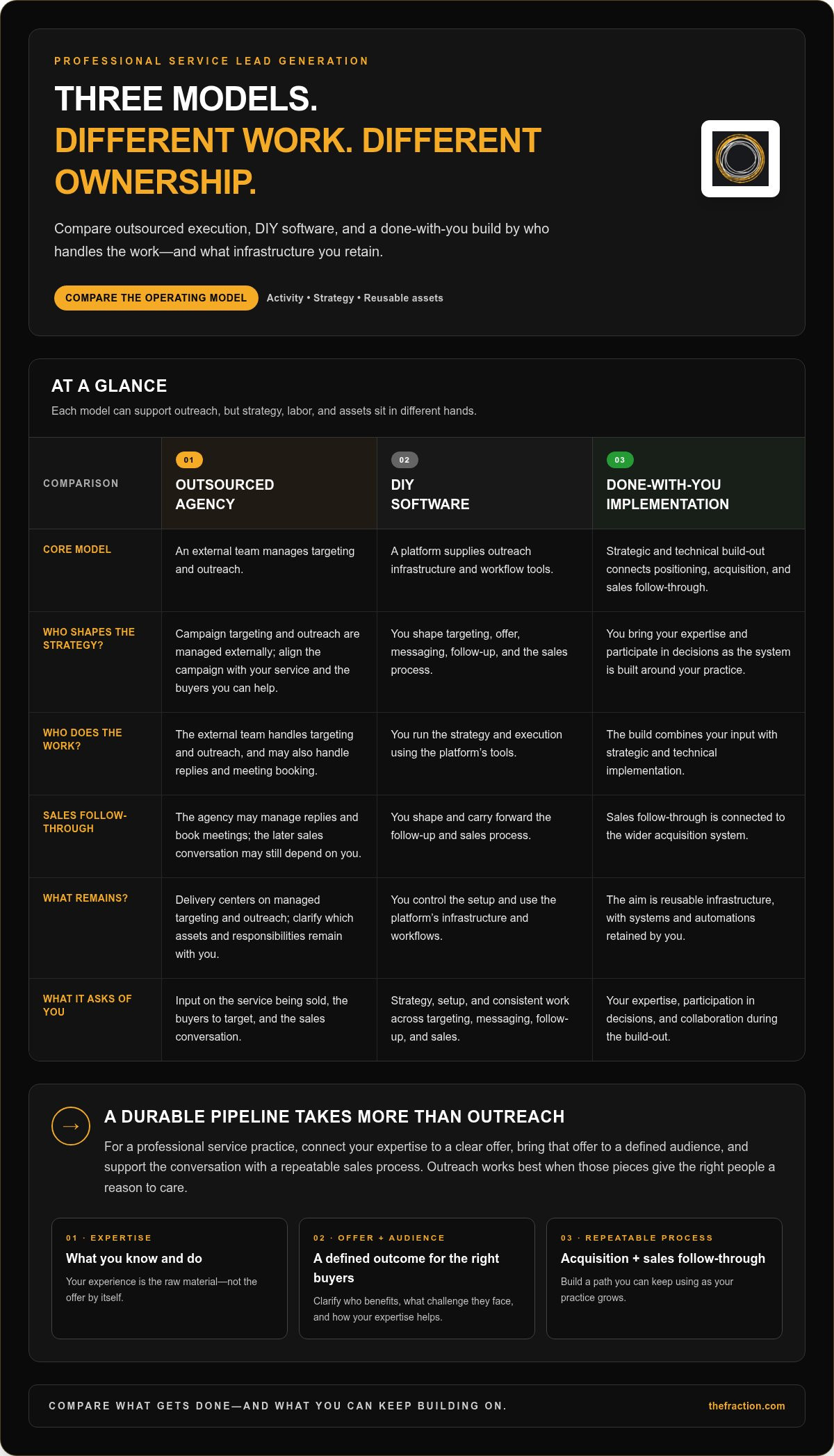Click the orange 01 badge
The height and width of the screenshot is (1456, 834).
coord(189,460)
